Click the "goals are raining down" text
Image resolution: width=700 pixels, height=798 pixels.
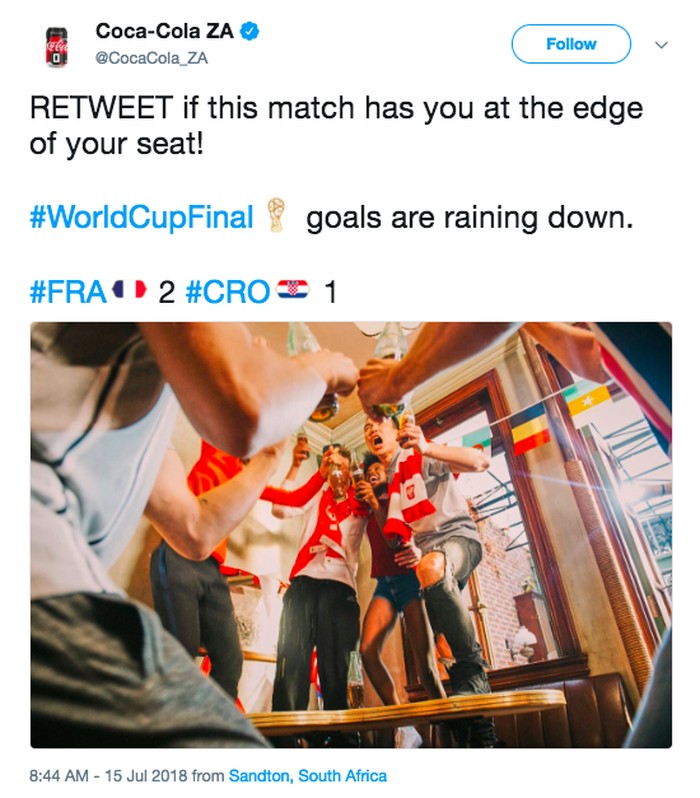469,218
